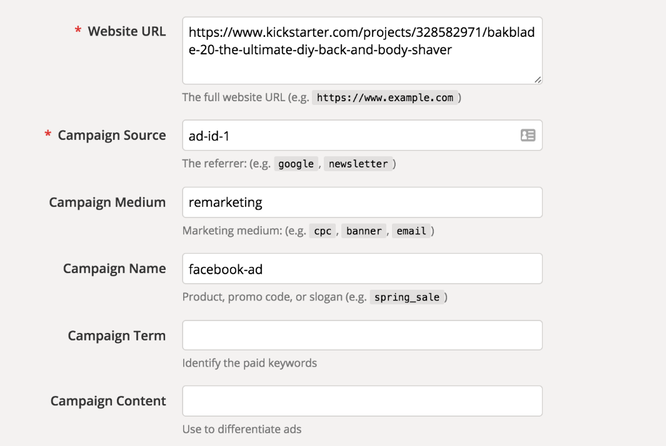Image resolution: width=666 pixels, height=446 pixels.
Task: Select the Campaign Medium label text
Action: [107, 202]
